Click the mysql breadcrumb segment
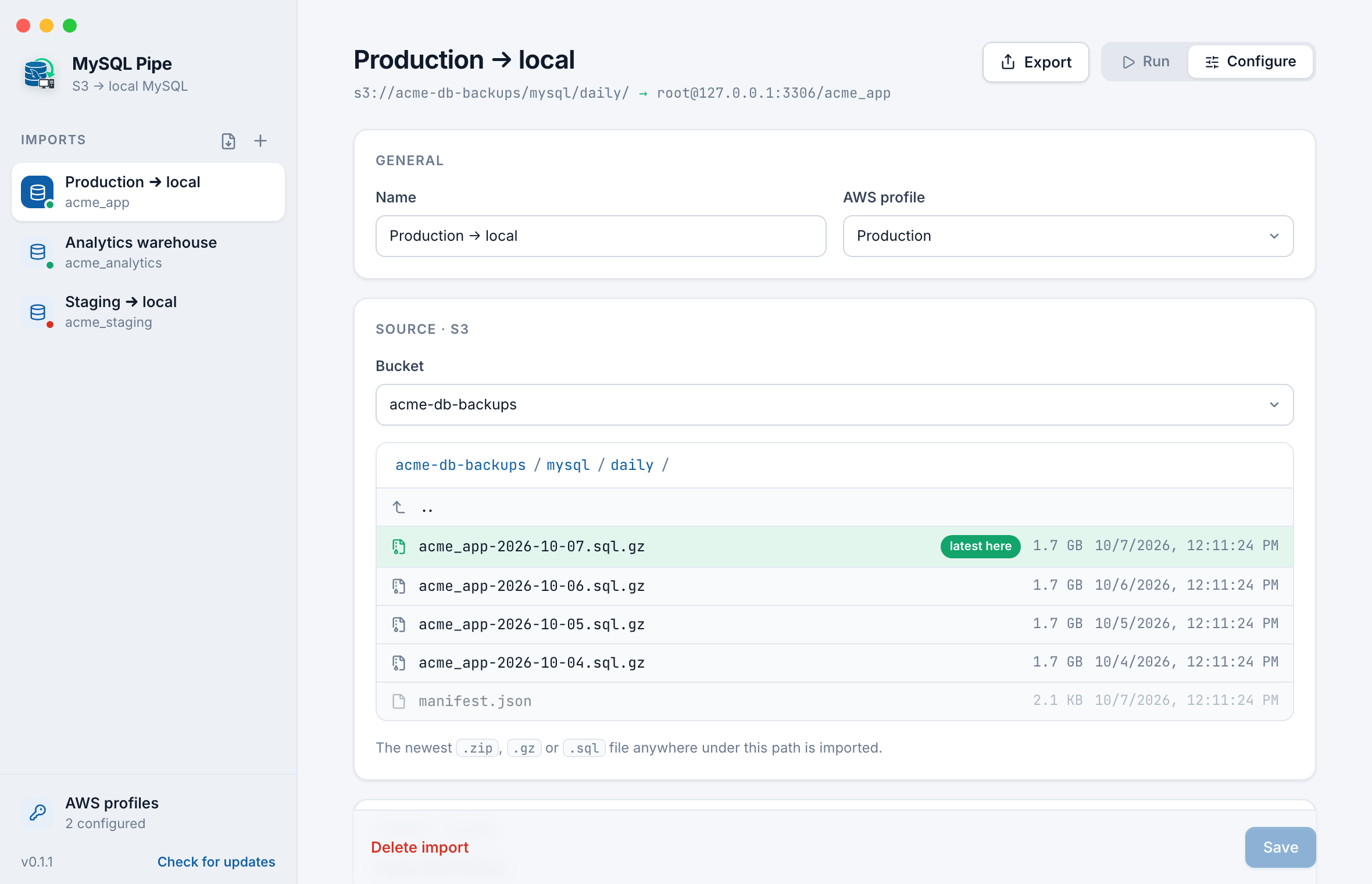1372x884 pixels. [x=568, y=465]
